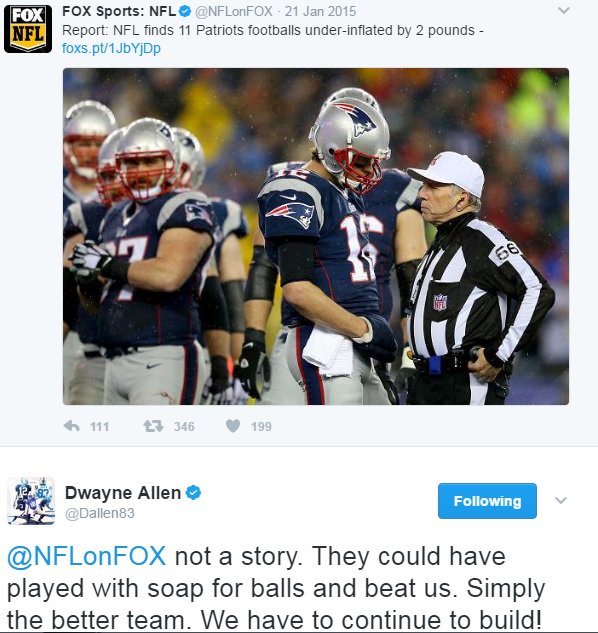
Task: Click FOX Sports verified badge
Action: pyautogui.click(x=185, y=11)
